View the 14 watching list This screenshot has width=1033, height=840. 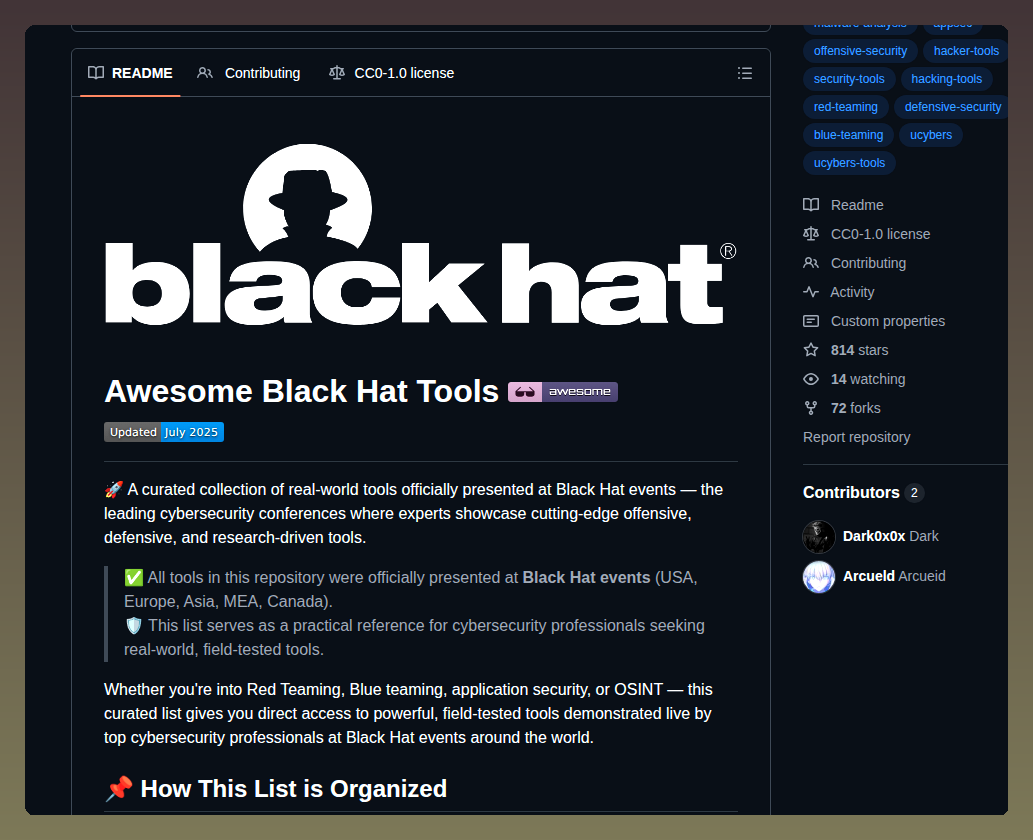868,379
